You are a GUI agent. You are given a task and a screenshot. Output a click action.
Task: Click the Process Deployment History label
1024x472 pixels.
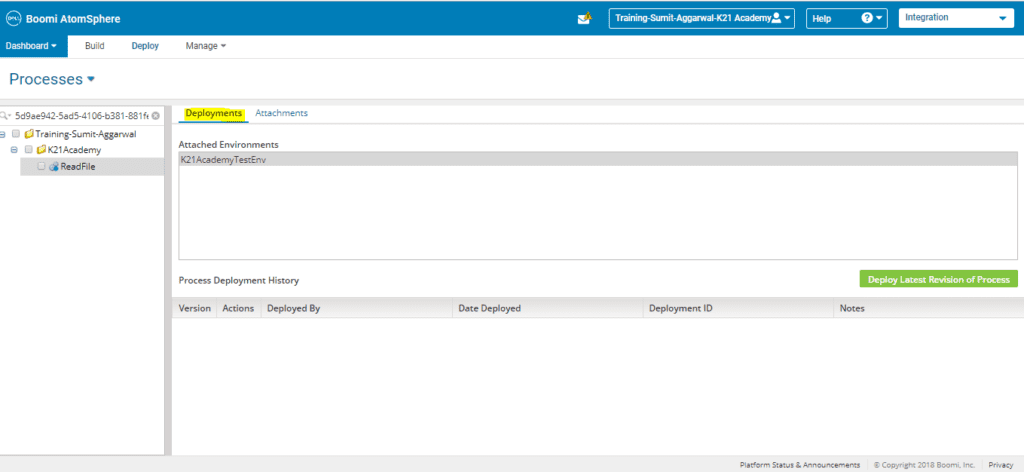(x=238, y=281)
